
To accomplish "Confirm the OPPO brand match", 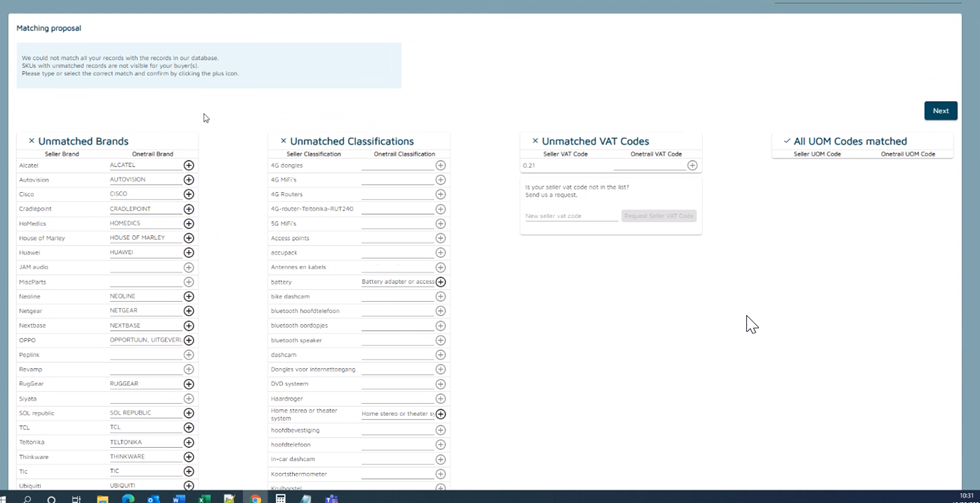I will (x=189, y=340).
